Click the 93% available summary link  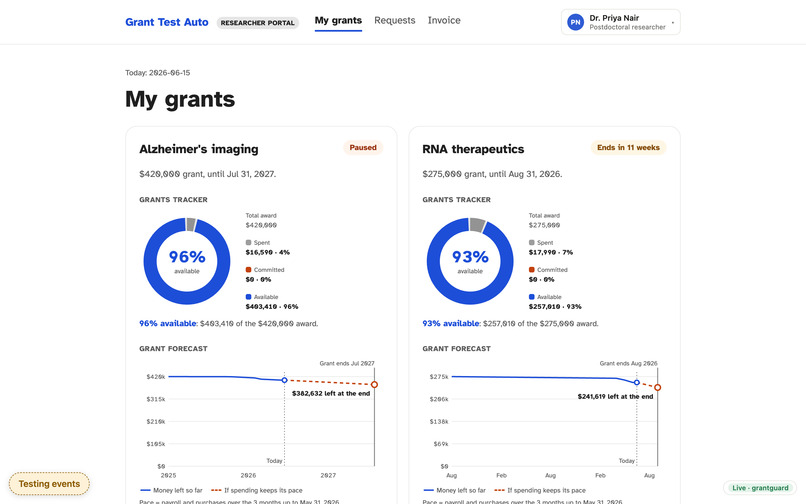tap(451, 323)
